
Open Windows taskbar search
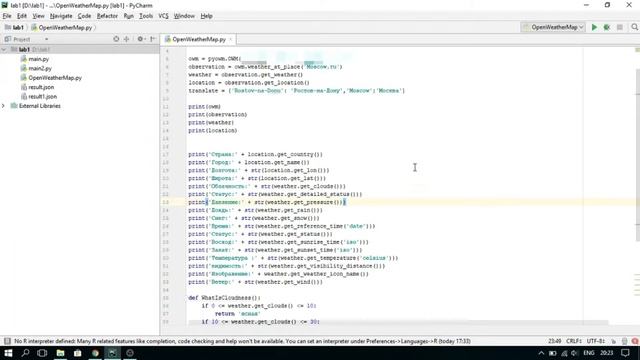pos(25,353)
